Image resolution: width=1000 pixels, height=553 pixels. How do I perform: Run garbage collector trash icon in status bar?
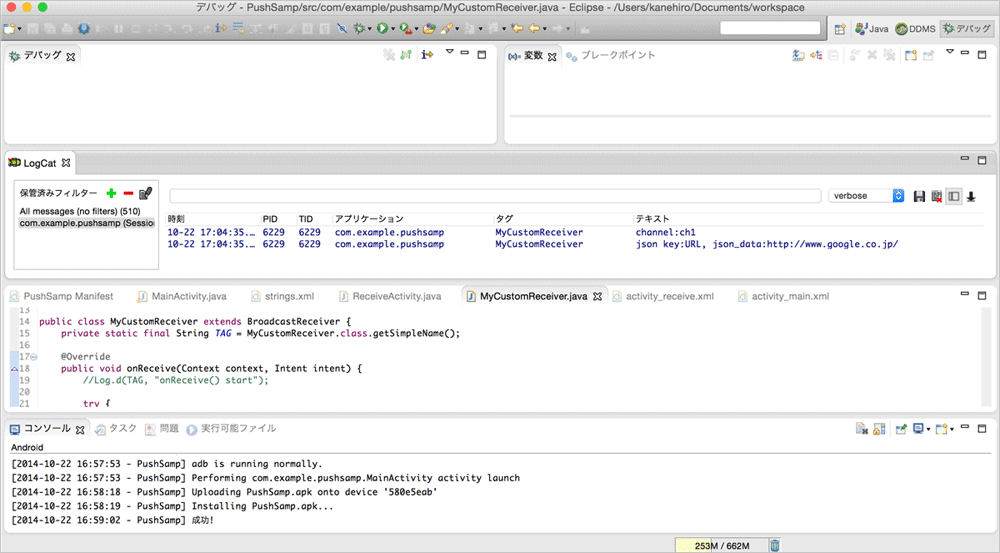click(774, 545)
